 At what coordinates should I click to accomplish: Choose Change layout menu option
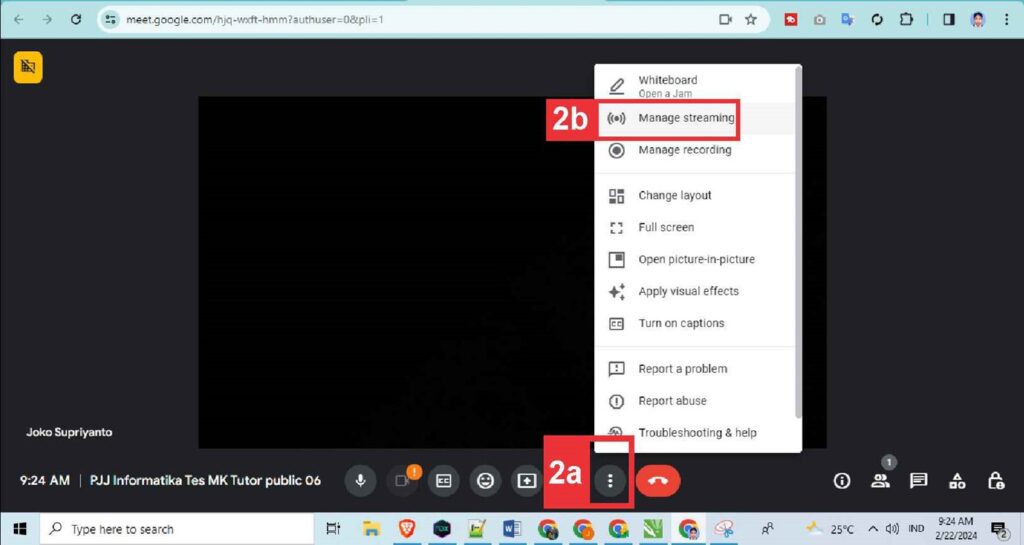[675, 196]
